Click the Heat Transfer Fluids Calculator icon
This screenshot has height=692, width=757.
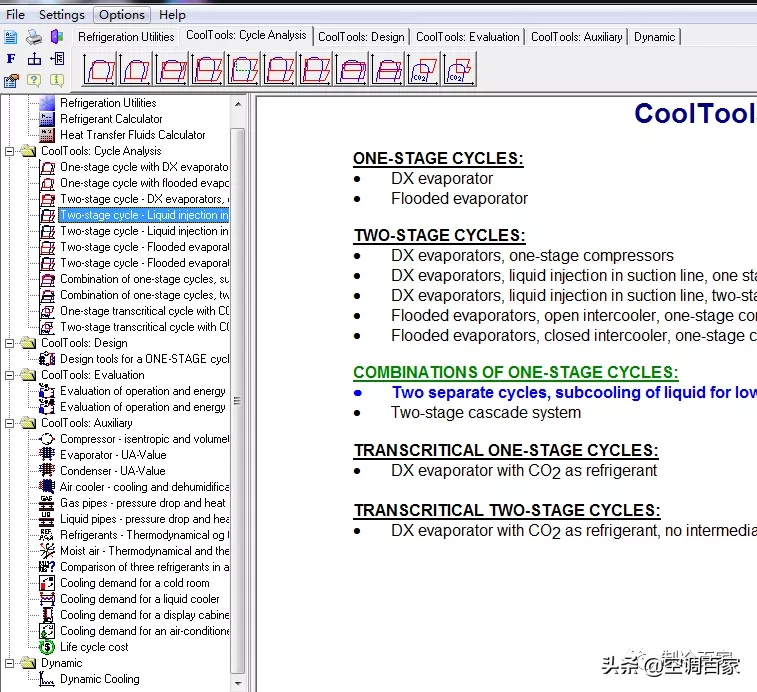[x=47, y=135]
